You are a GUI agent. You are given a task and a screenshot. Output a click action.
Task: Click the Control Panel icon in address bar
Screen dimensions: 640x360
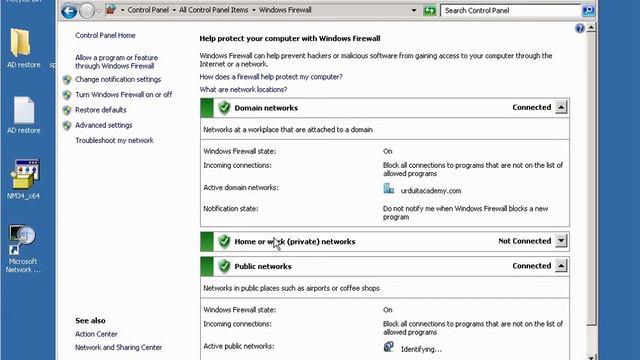click(x=111, y=10)
